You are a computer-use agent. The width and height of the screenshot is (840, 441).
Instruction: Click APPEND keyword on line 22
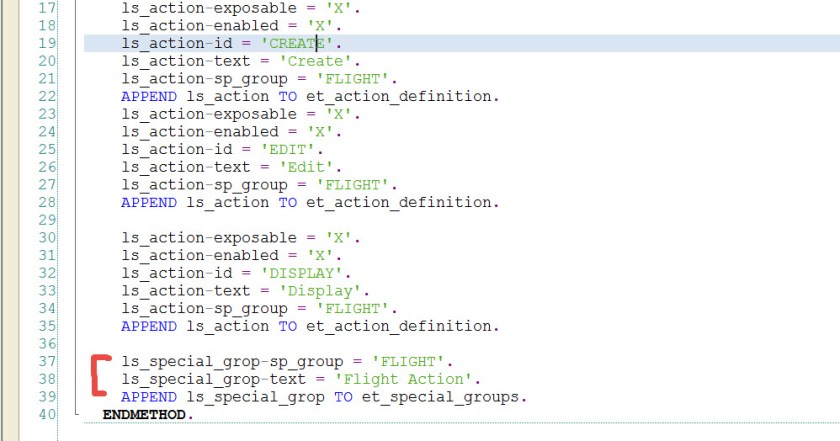click(149, 96)
